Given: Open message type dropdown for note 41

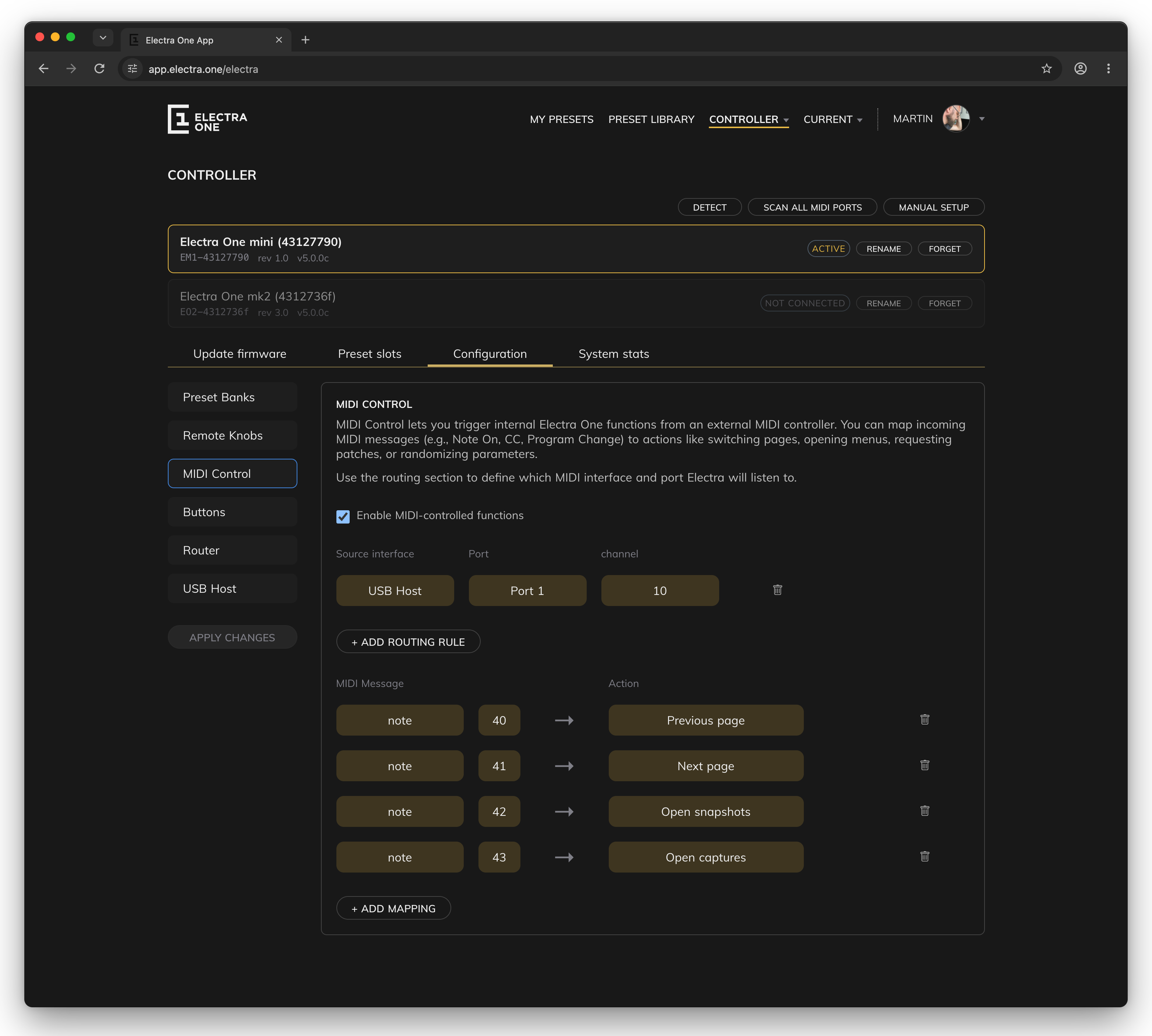Looking at the screenshot, I should [x=400, y=766].
